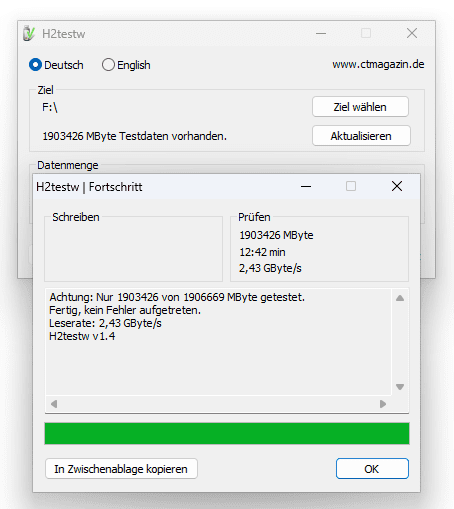Minimize the main H2testw window

coord(321,33)
